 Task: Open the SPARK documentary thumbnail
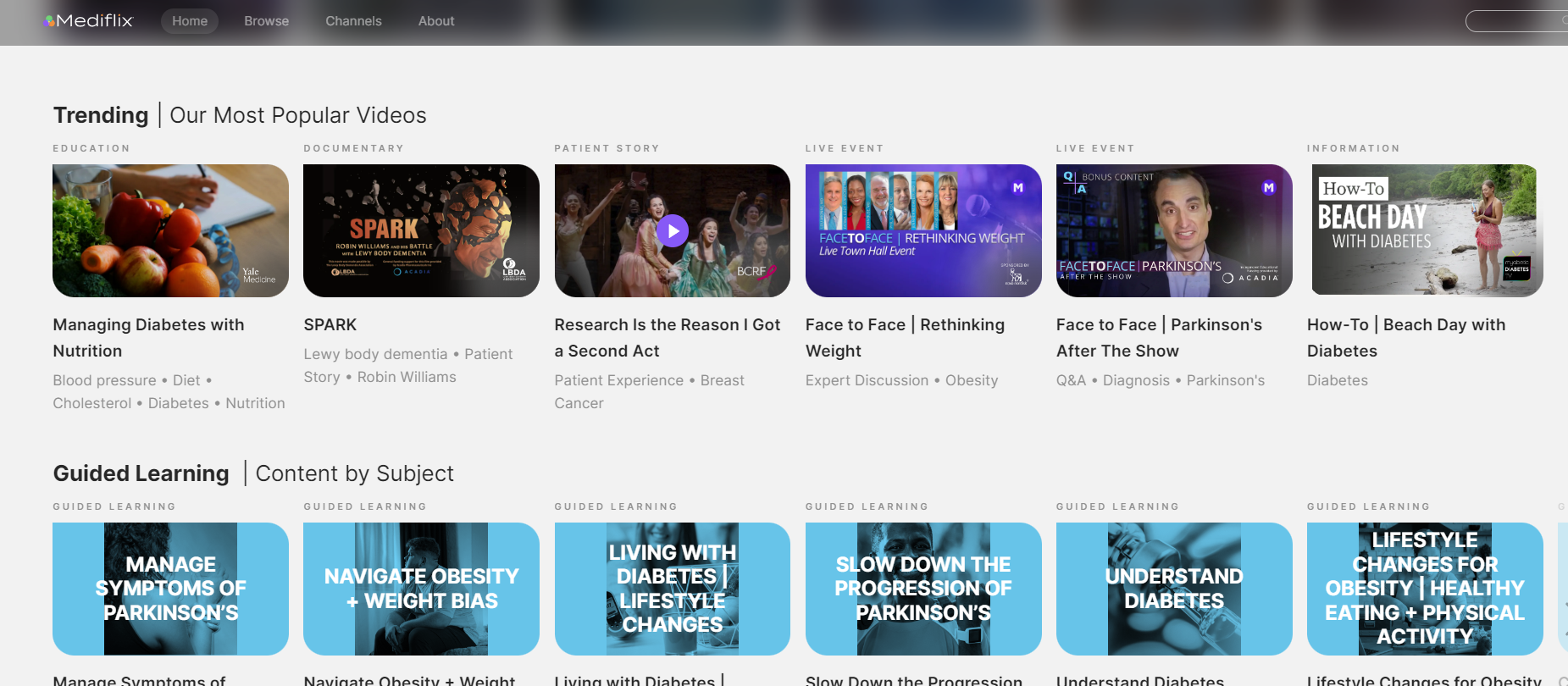click(421, 230)
